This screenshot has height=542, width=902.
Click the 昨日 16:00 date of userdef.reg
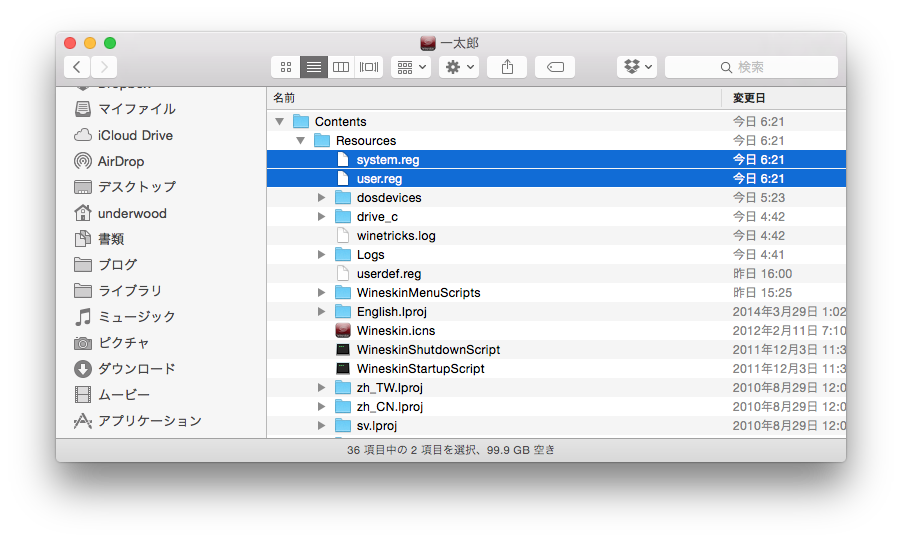(762, 273)
